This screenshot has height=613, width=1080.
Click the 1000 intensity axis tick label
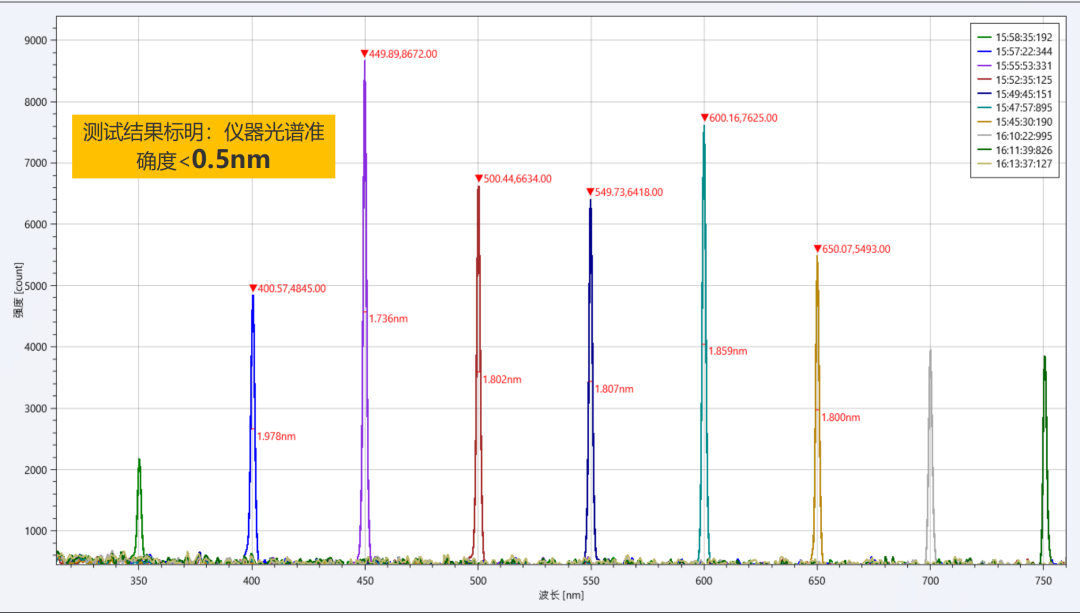pyautogui.click(x=35, y=531)
